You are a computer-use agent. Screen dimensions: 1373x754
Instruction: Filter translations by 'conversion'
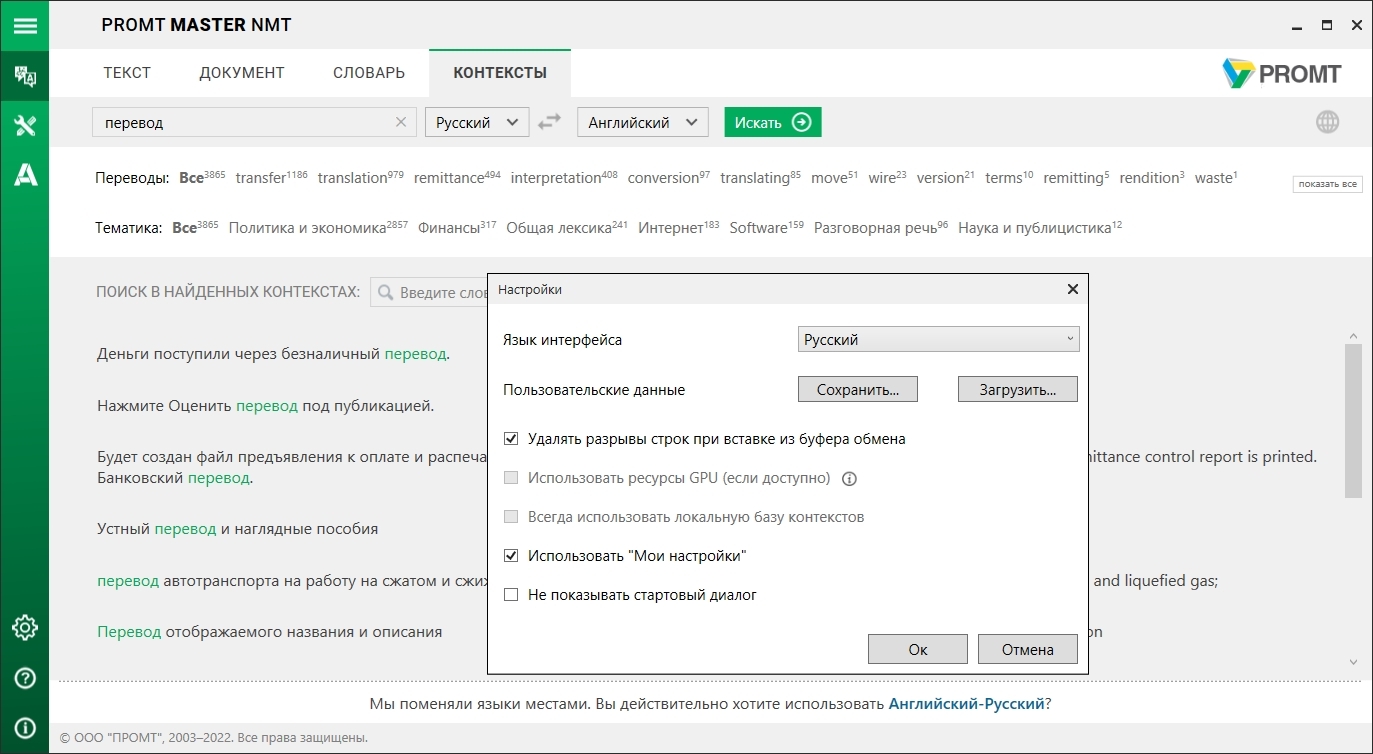tap(668, 177)
